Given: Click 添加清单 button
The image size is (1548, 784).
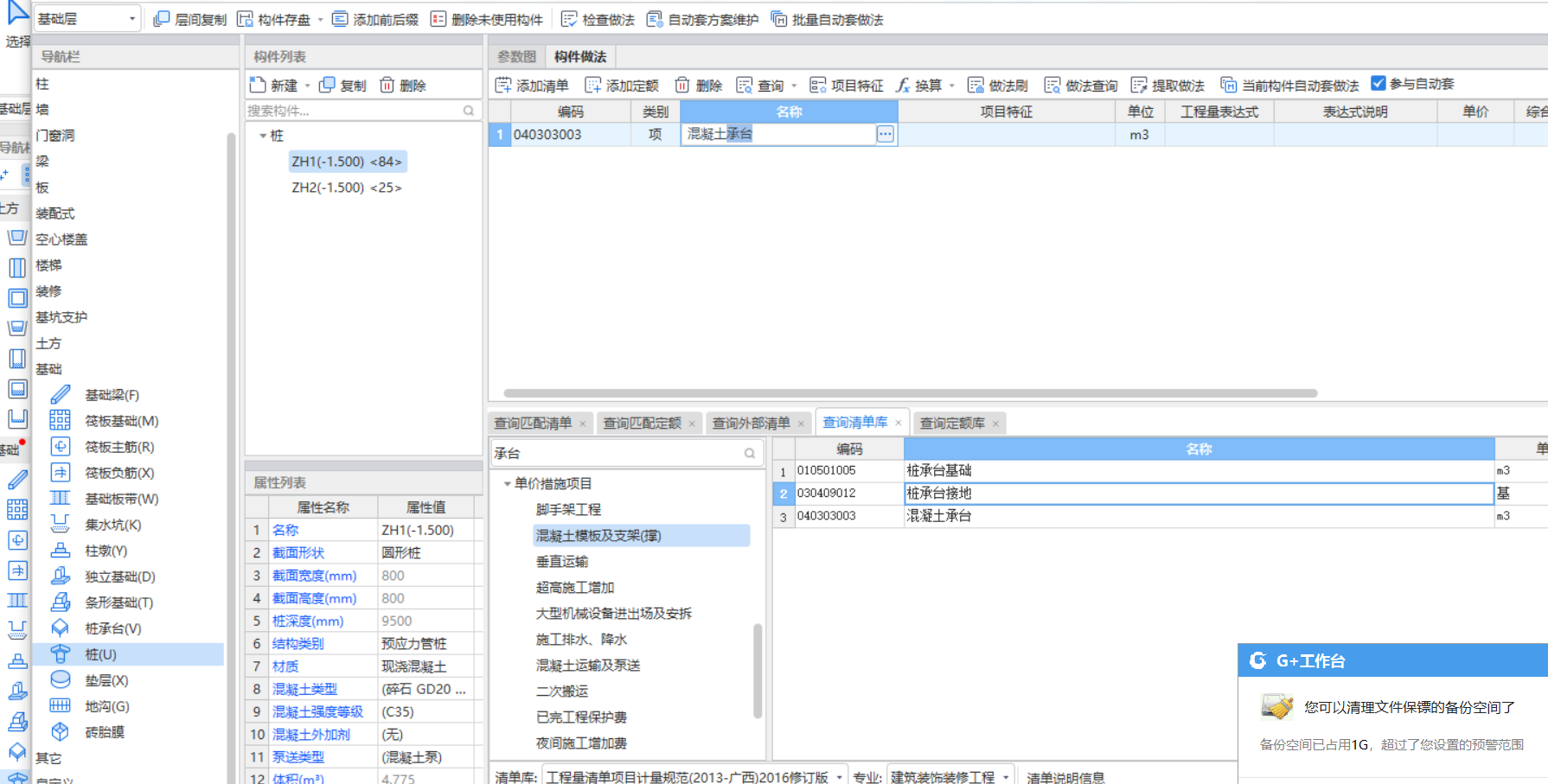Looking at the screenshot, I should 532,85.
